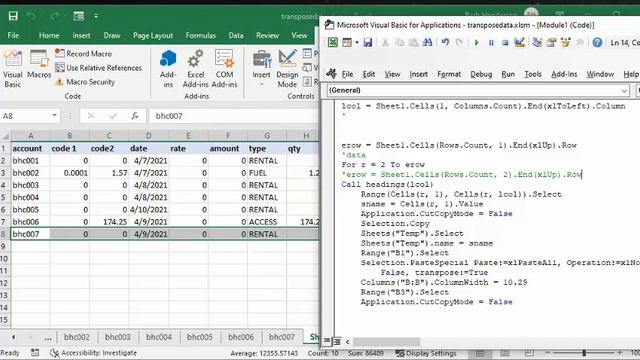Switch to the Data ribbon tab

[236, 36]
